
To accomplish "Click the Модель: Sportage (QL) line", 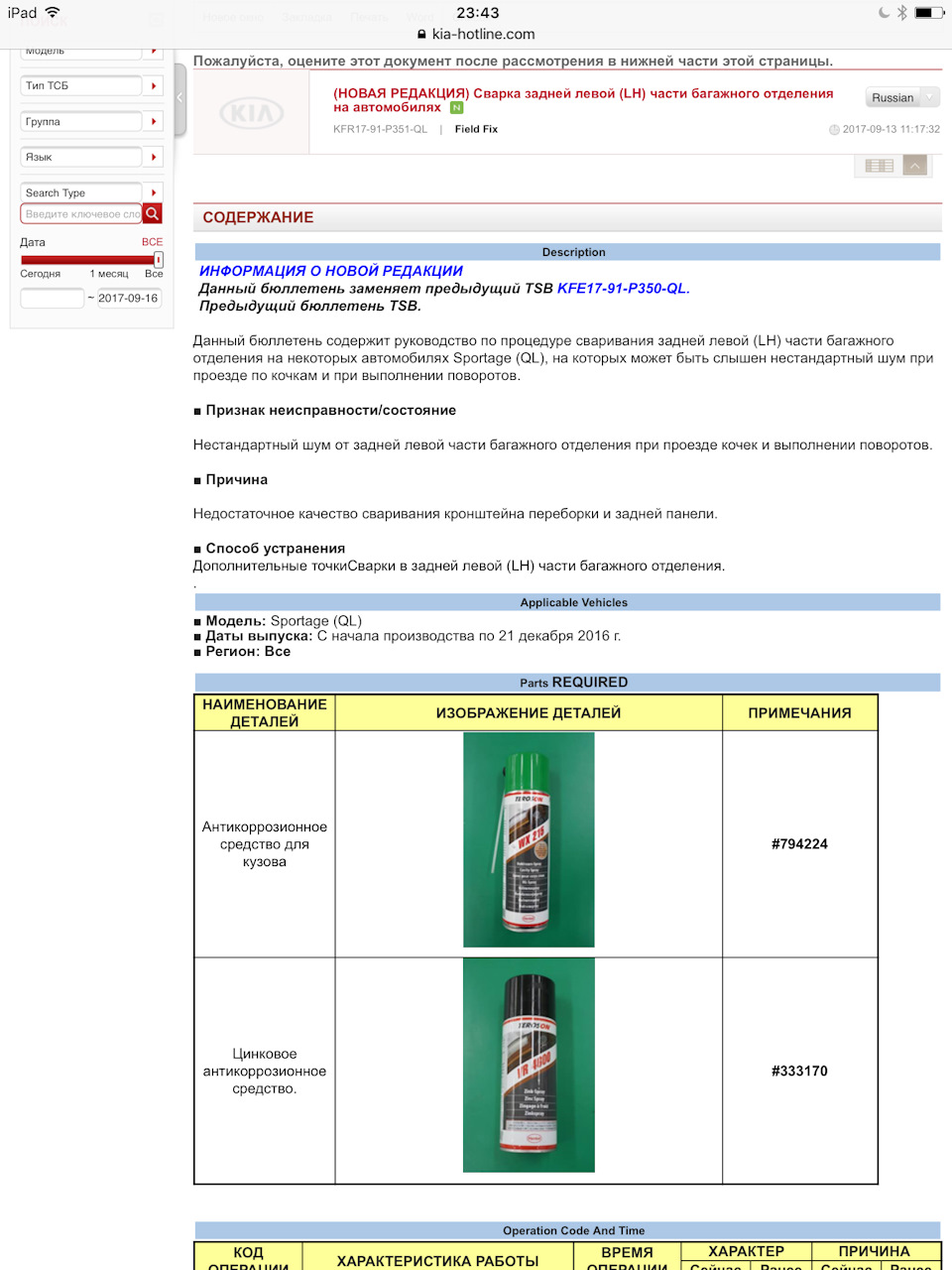I will click(278, 620).
